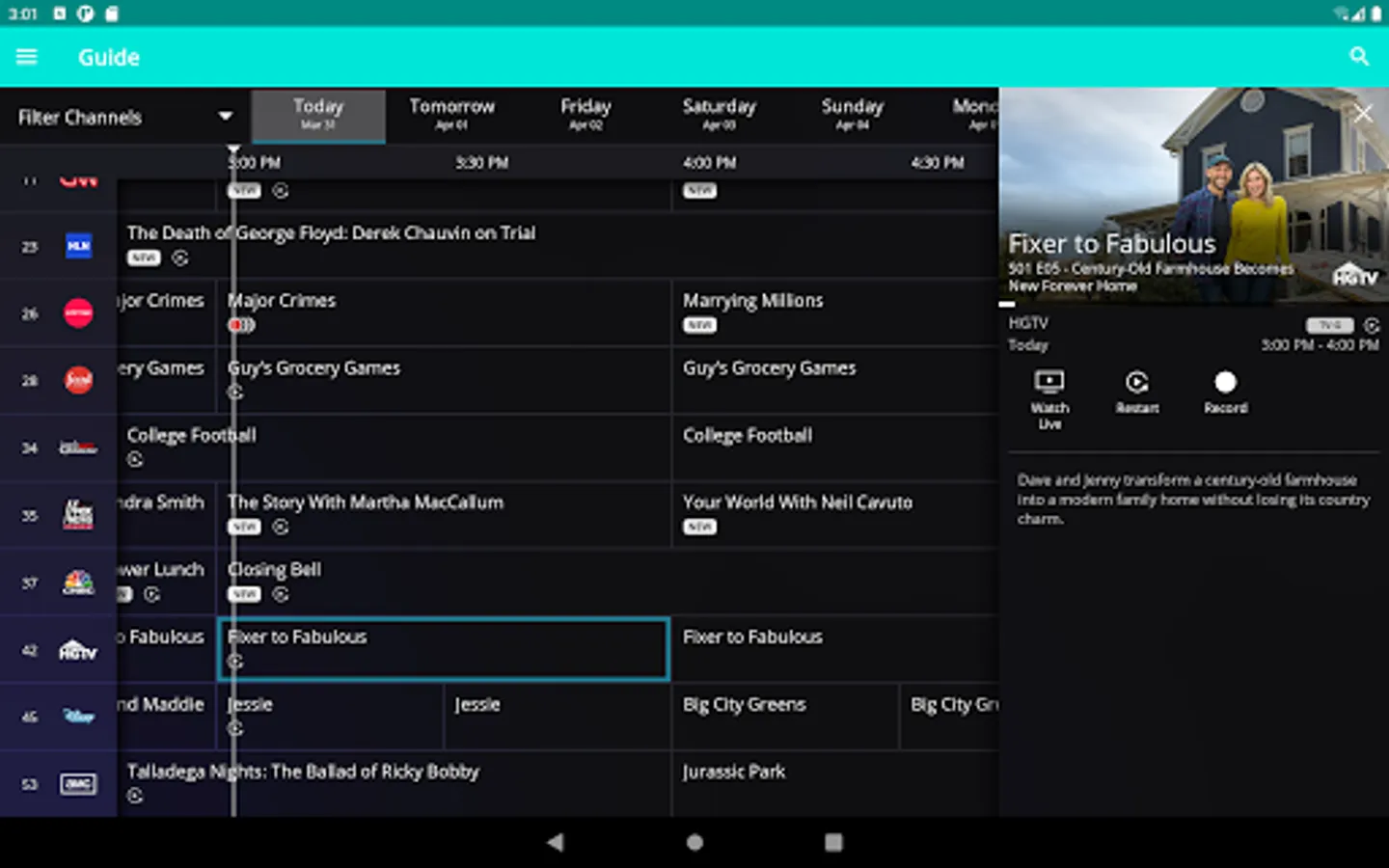This screenshot has height=868, width=1389.
Task: Tap Android home navigation button
Action: (x=694, y=842)
